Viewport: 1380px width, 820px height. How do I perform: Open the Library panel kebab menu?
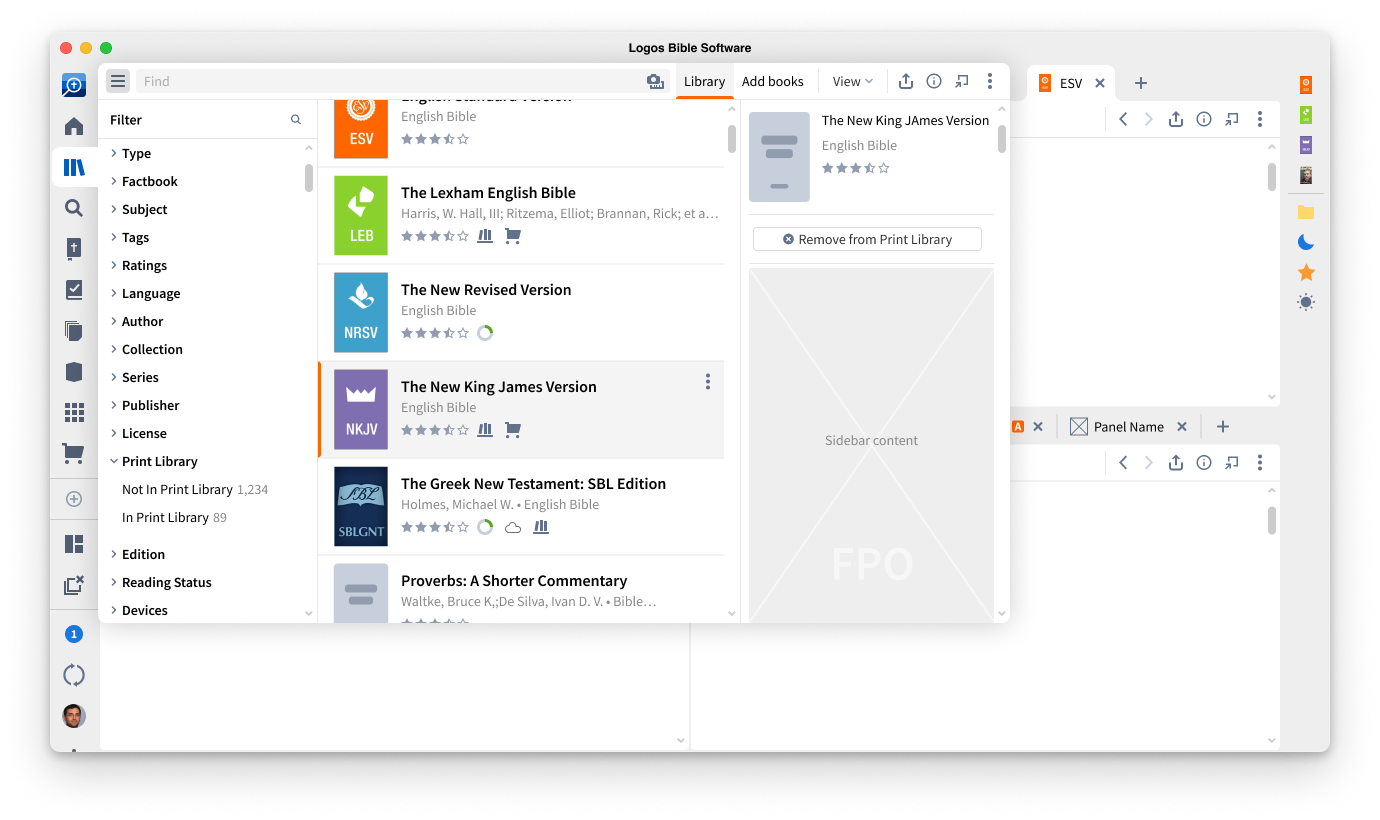coord(990,81)
